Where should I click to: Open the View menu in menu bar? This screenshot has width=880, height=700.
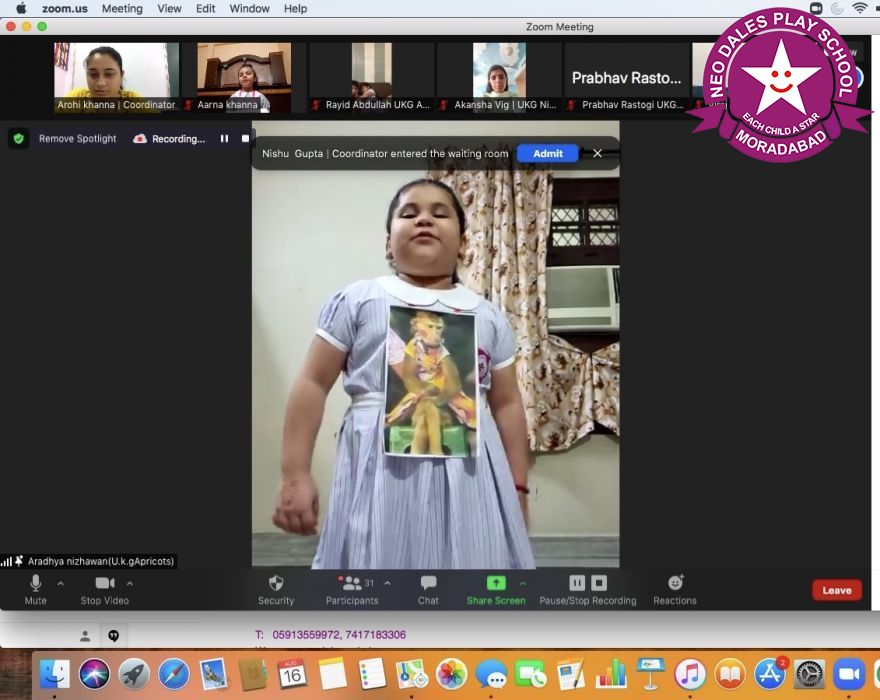[169, 8]
